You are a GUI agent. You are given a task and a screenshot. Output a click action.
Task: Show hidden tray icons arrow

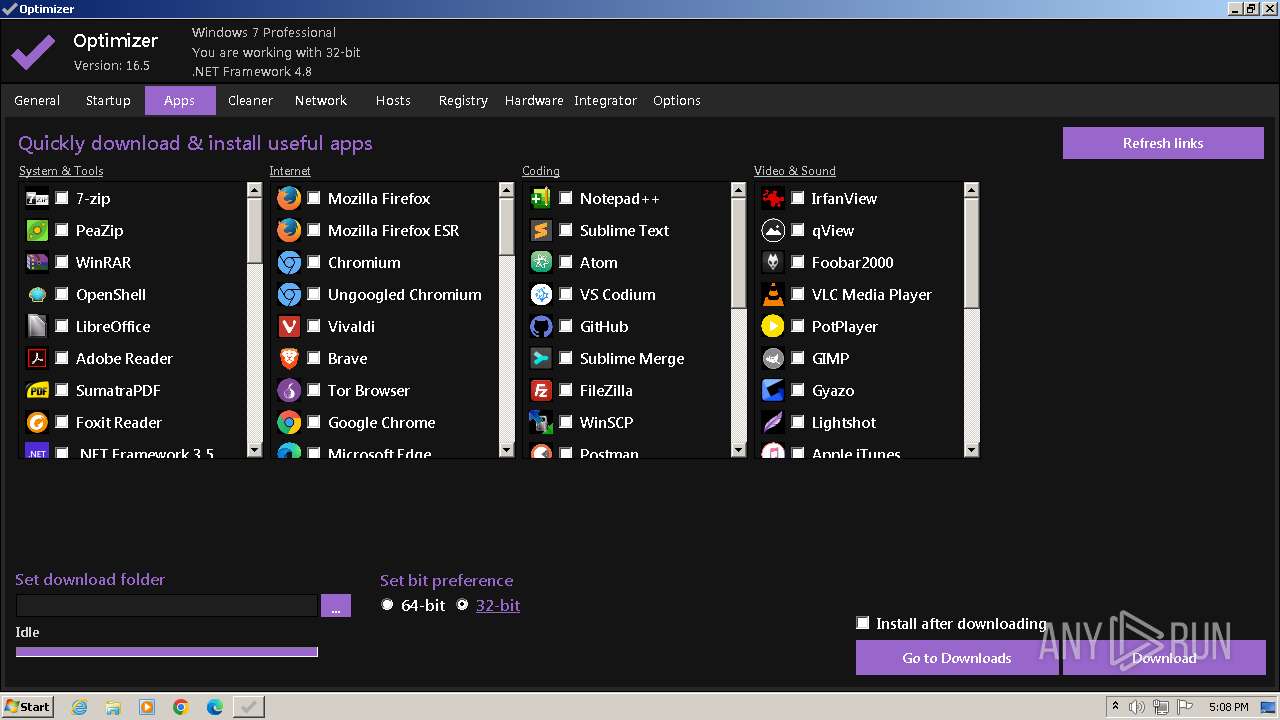tap(1115, 707)
